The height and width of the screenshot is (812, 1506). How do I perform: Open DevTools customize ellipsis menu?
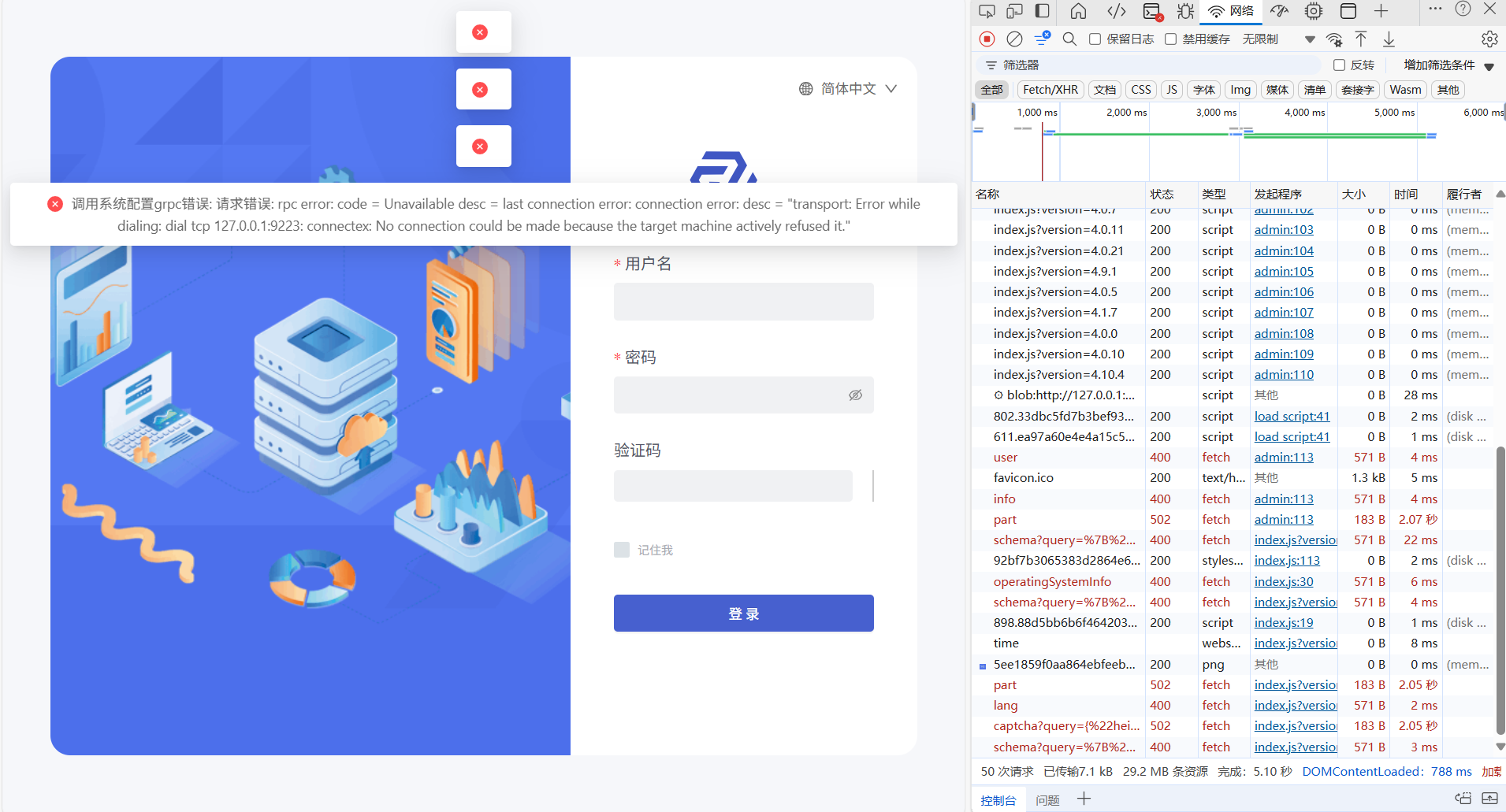pos(1435,9)
